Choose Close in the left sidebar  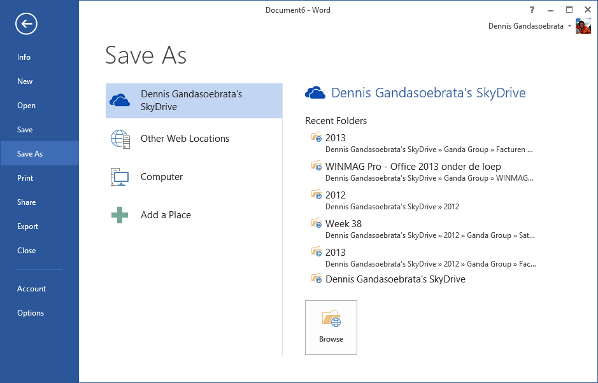[x=26, y=250]
